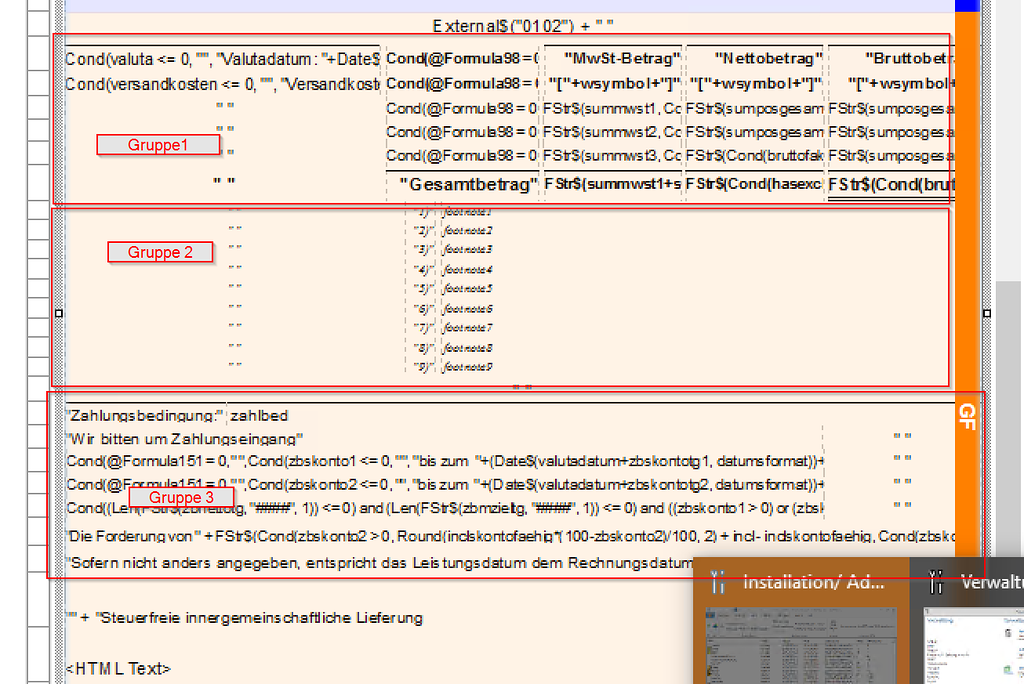
Task: Click the "Wir bitten um Zahlungseingang" line
Action: click(x=184, y=439)
